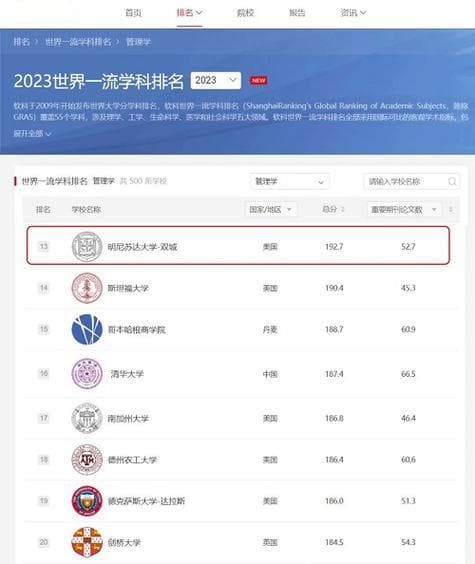Open 哥本哈根商学院 school link

point(137,329)
